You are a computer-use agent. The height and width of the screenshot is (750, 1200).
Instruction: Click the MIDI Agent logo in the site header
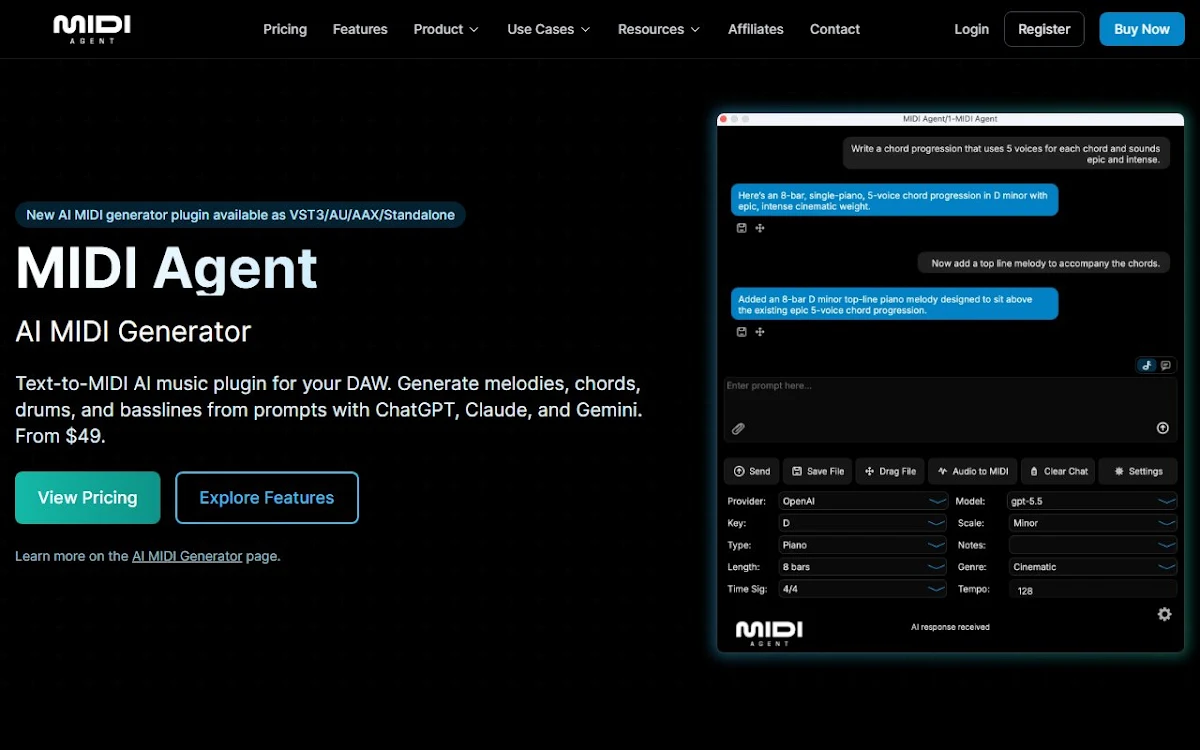92,29
